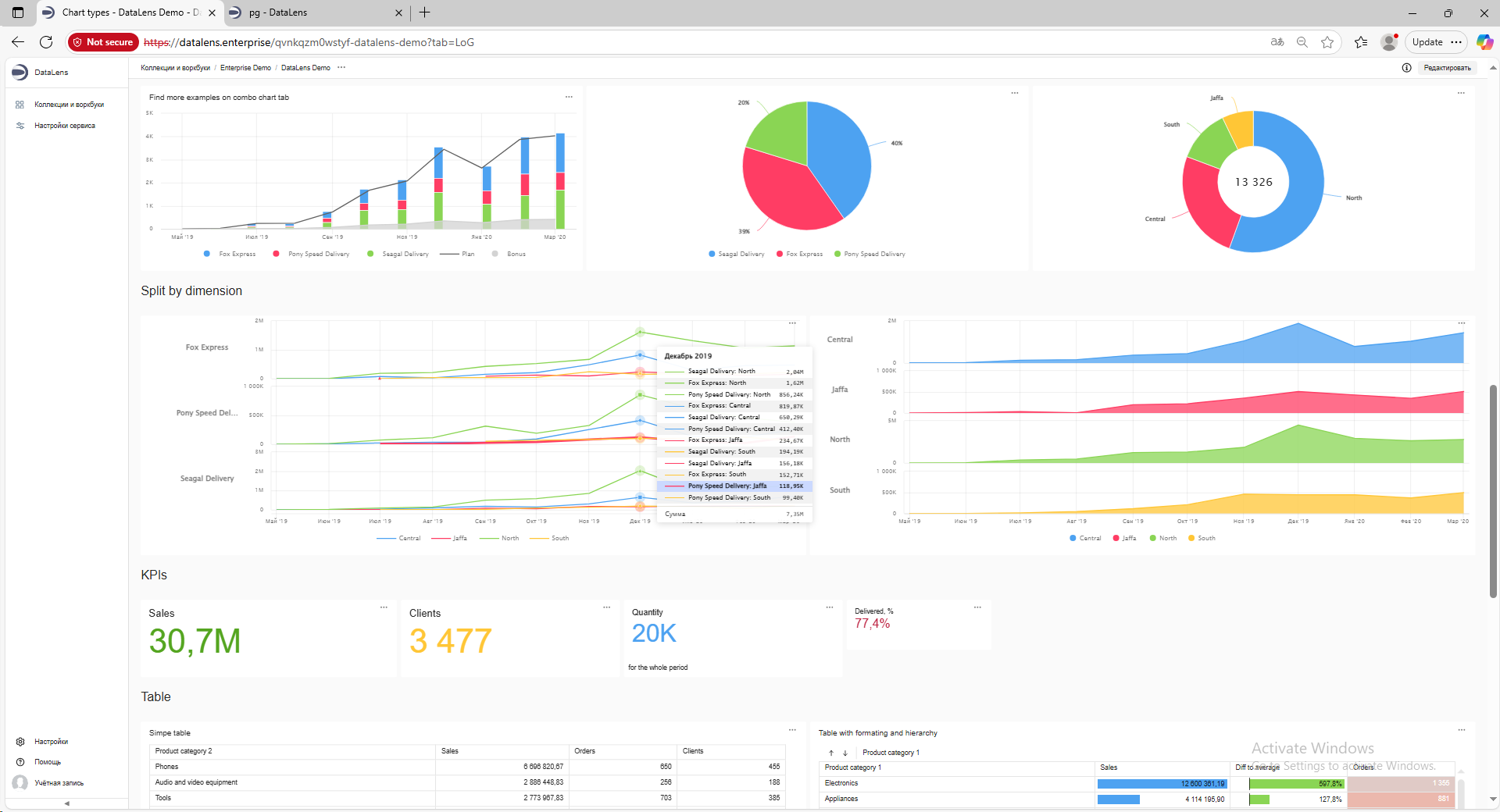This screenshot has height=812, width=1500.
Task: Open Настройки сервиса sliders icon in sidebar
Action: click(x=20, y=126)
